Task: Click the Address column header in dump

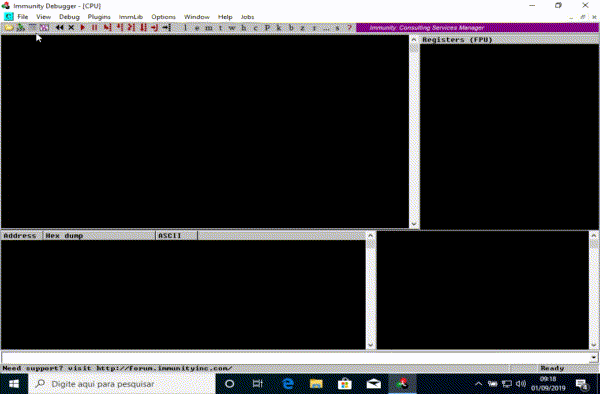Action: tap(22, 236)
